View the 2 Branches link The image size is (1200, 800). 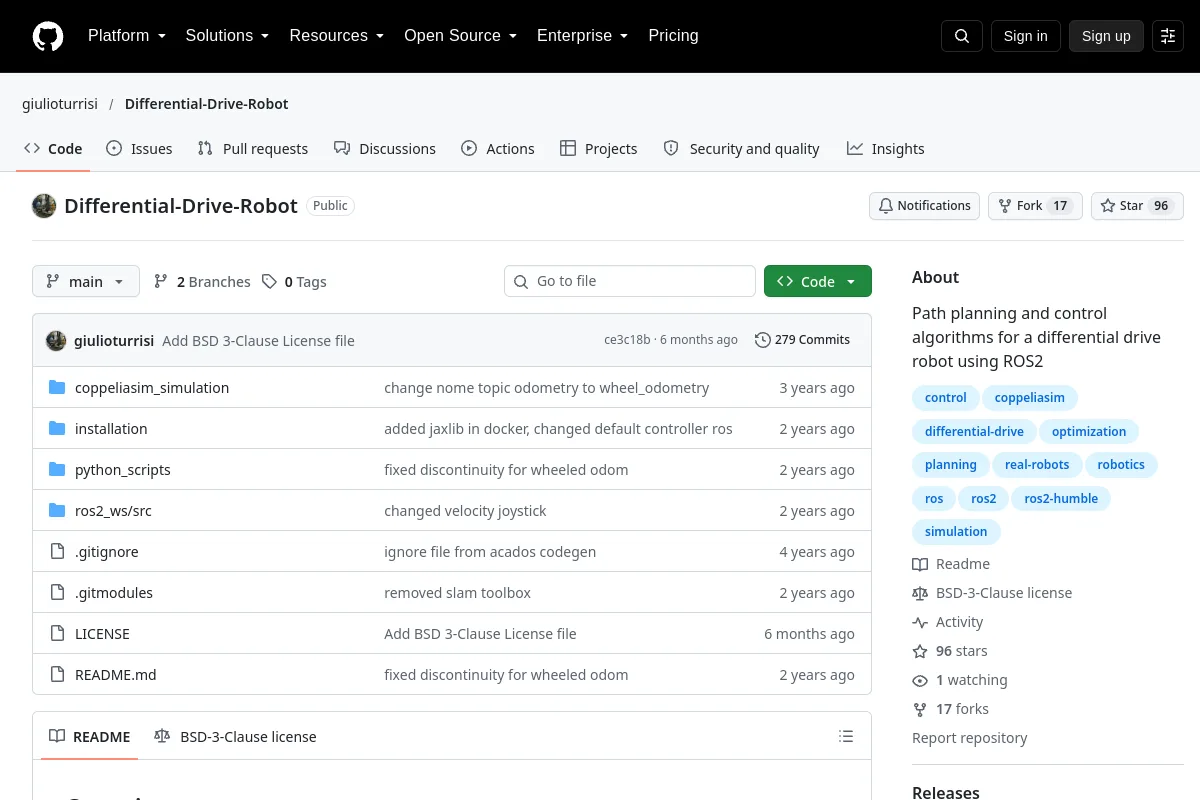point(202,282)
